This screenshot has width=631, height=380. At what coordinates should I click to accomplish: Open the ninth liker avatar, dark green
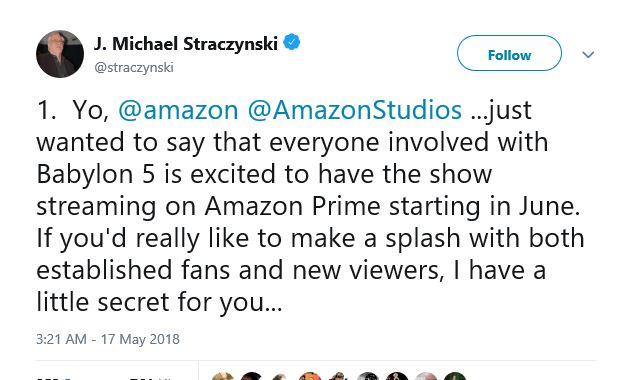click(x=455, y=376)
